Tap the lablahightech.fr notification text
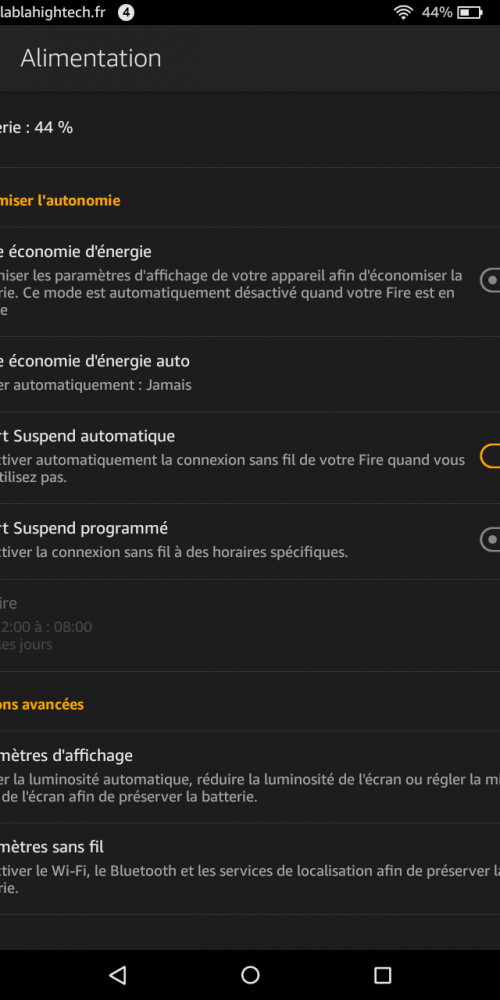Image resolution: width=500 pixels, height=1000 pixels. (52, 12)
